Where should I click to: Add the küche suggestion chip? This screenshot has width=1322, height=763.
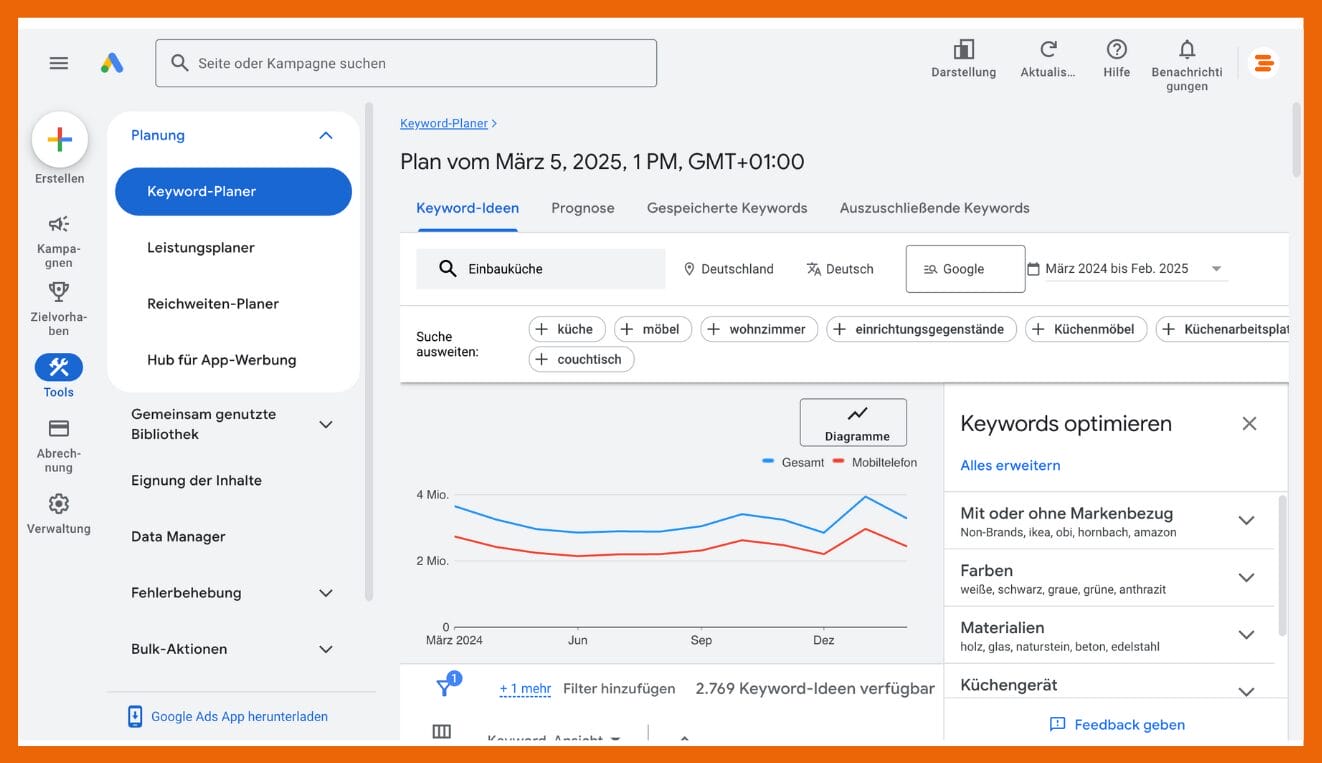tap(565, 329)
